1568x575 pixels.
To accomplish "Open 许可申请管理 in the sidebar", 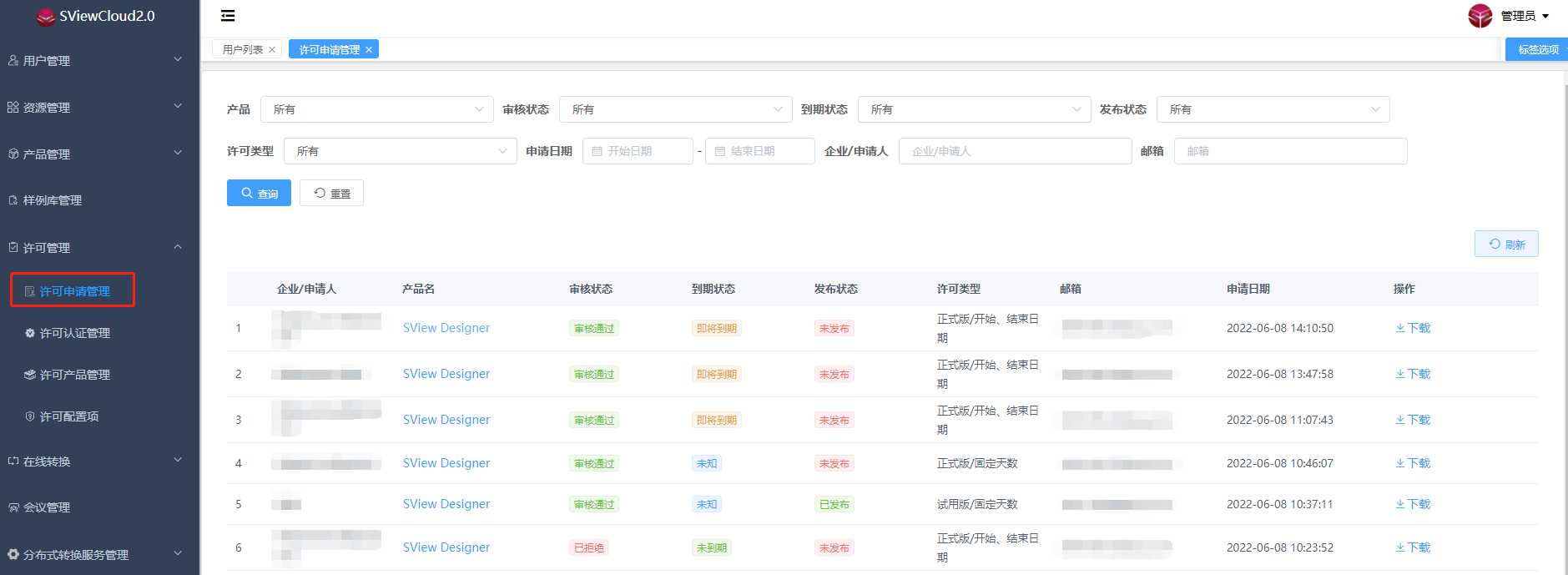I will [x=73, y=290].
